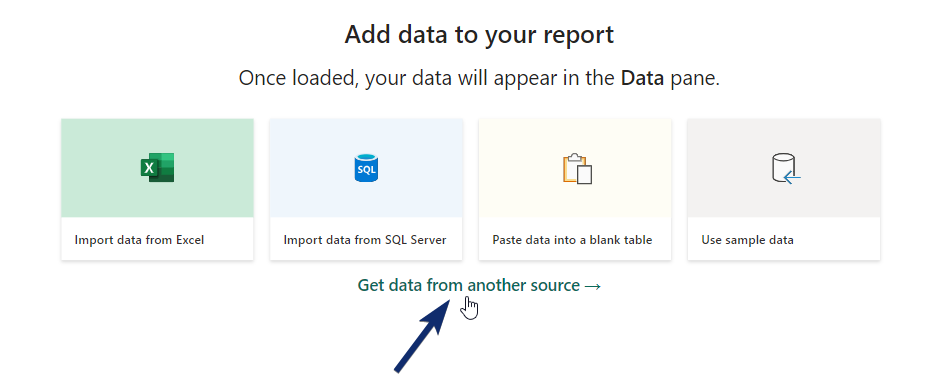Click the blue SQL database icon
Viewport: 943px width, 387px height.
[x=366, y=168]
